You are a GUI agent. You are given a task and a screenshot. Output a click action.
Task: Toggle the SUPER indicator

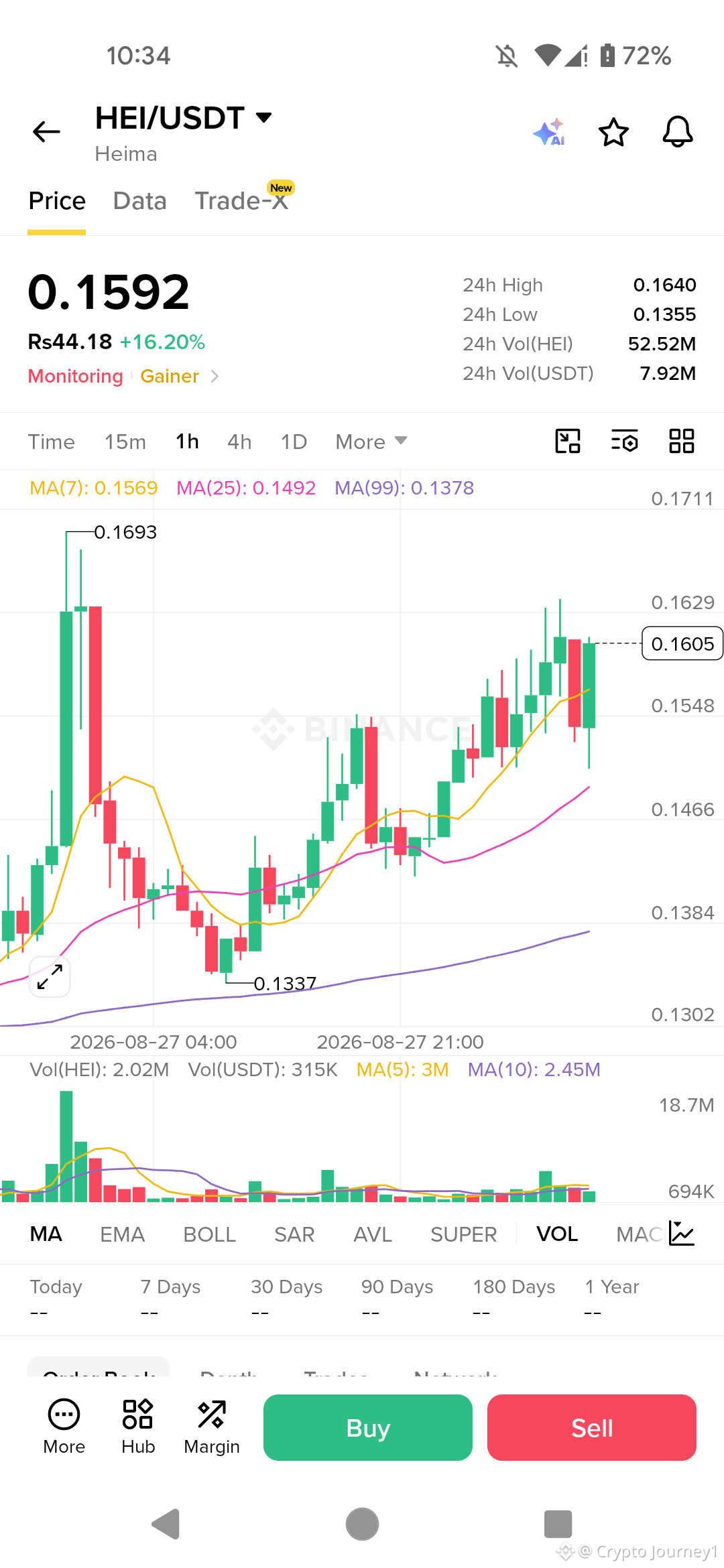point(463,1234)
